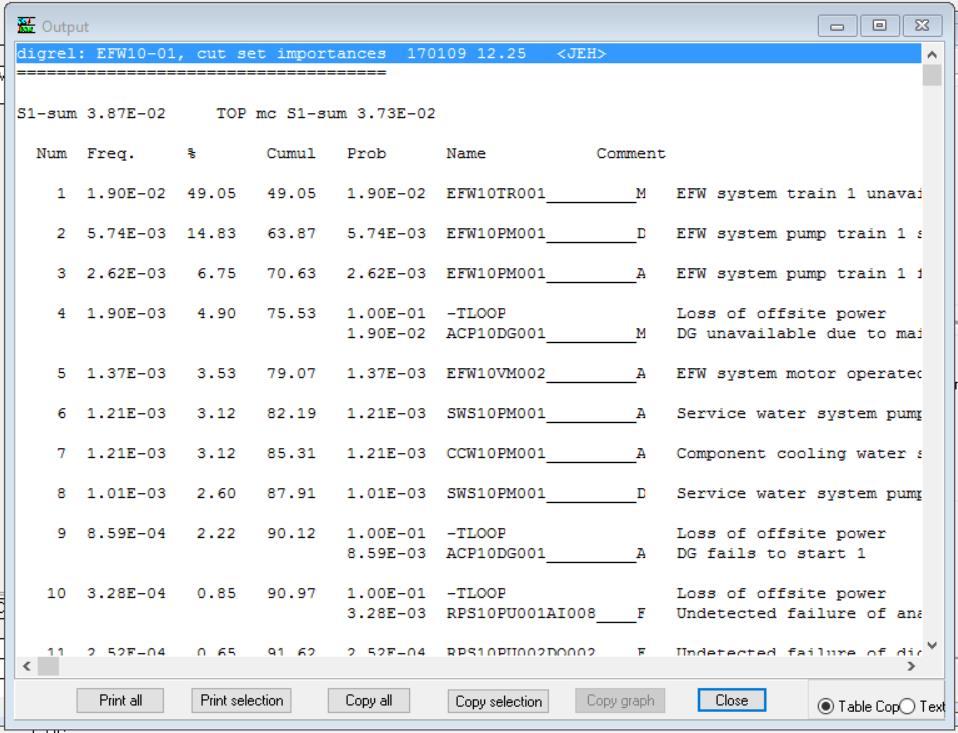Click the 49.05 percent value in row 1

pyautogui.click(x=211, y=194)
